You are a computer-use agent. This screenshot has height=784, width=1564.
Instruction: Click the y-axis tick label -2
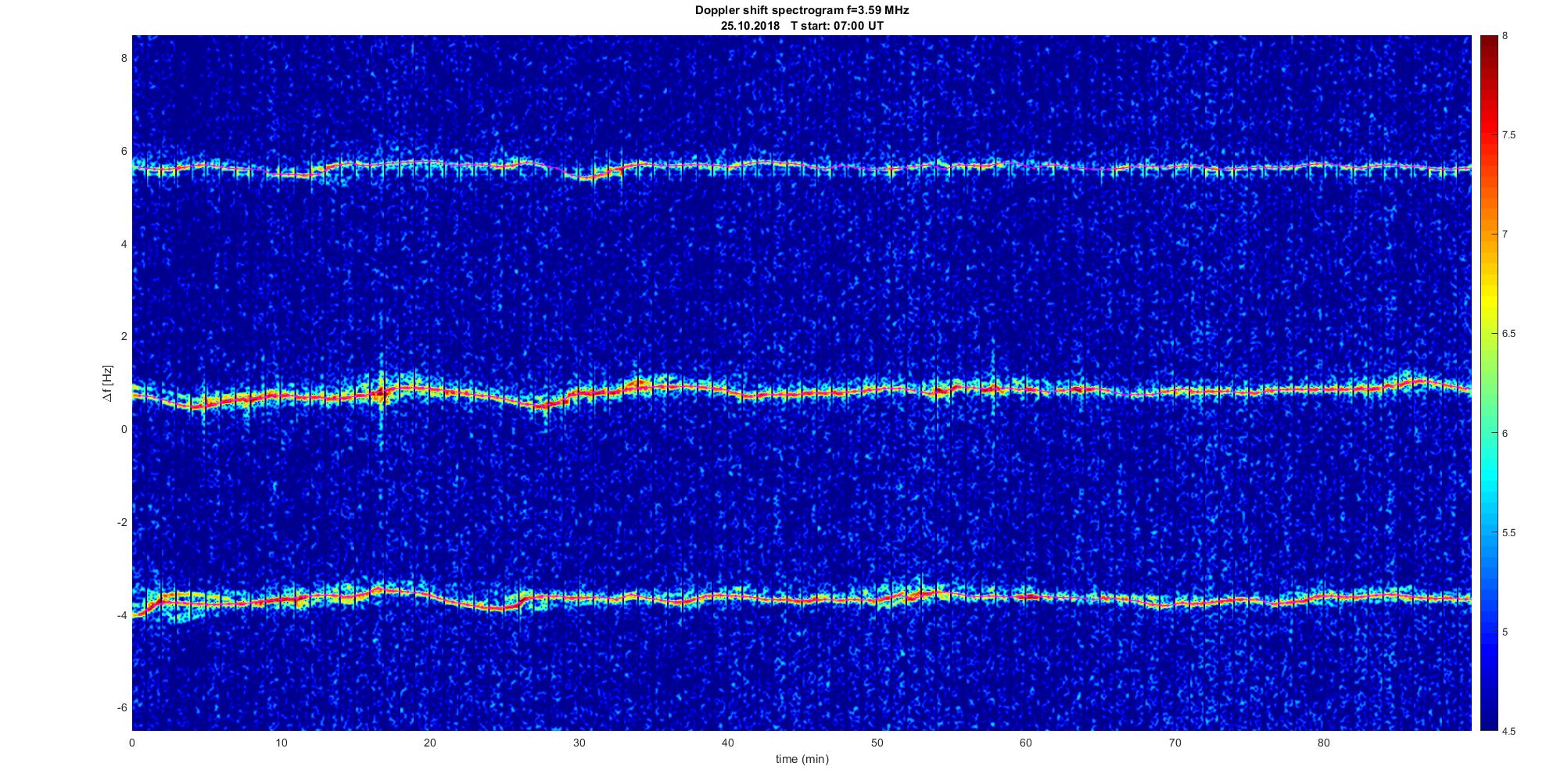pos(122,522)
